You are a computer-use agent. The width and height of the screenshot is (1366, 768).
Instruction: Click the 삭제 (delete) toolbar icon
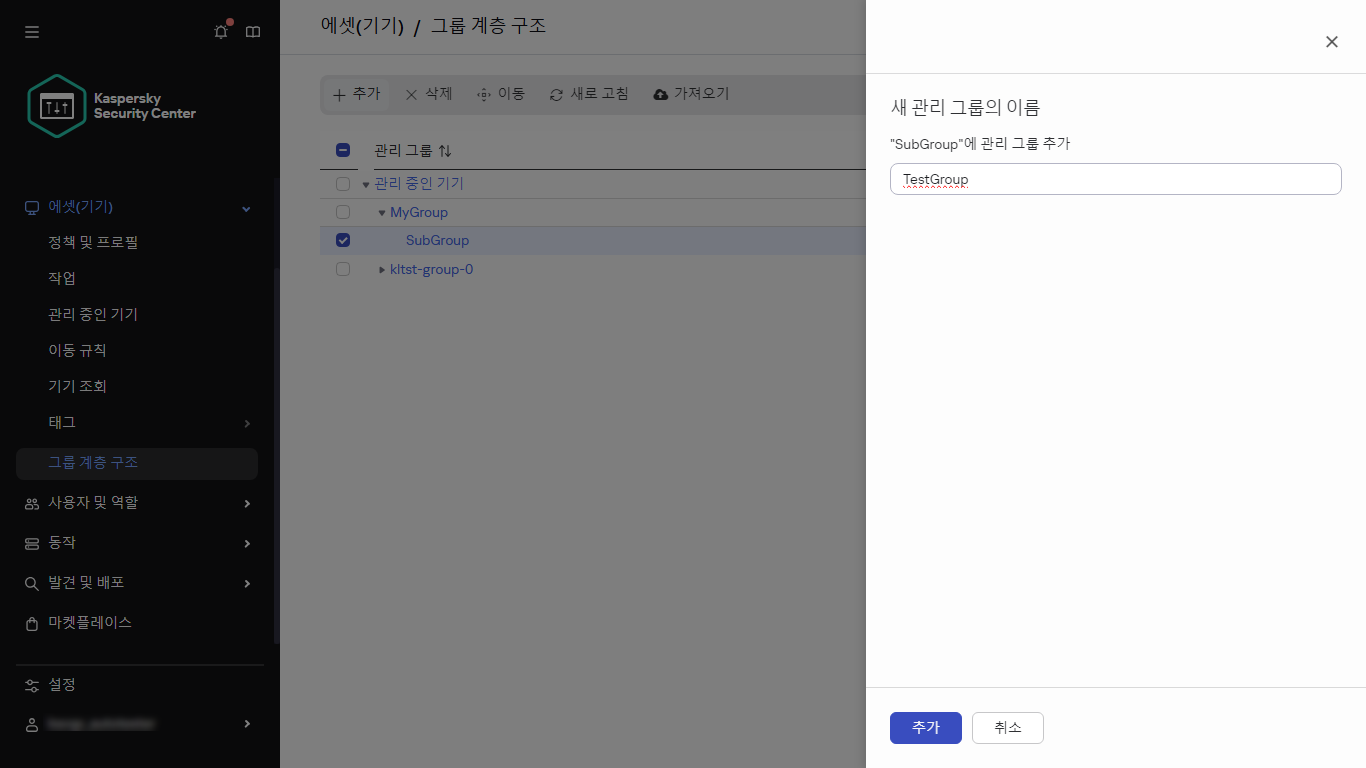[410, 93]
